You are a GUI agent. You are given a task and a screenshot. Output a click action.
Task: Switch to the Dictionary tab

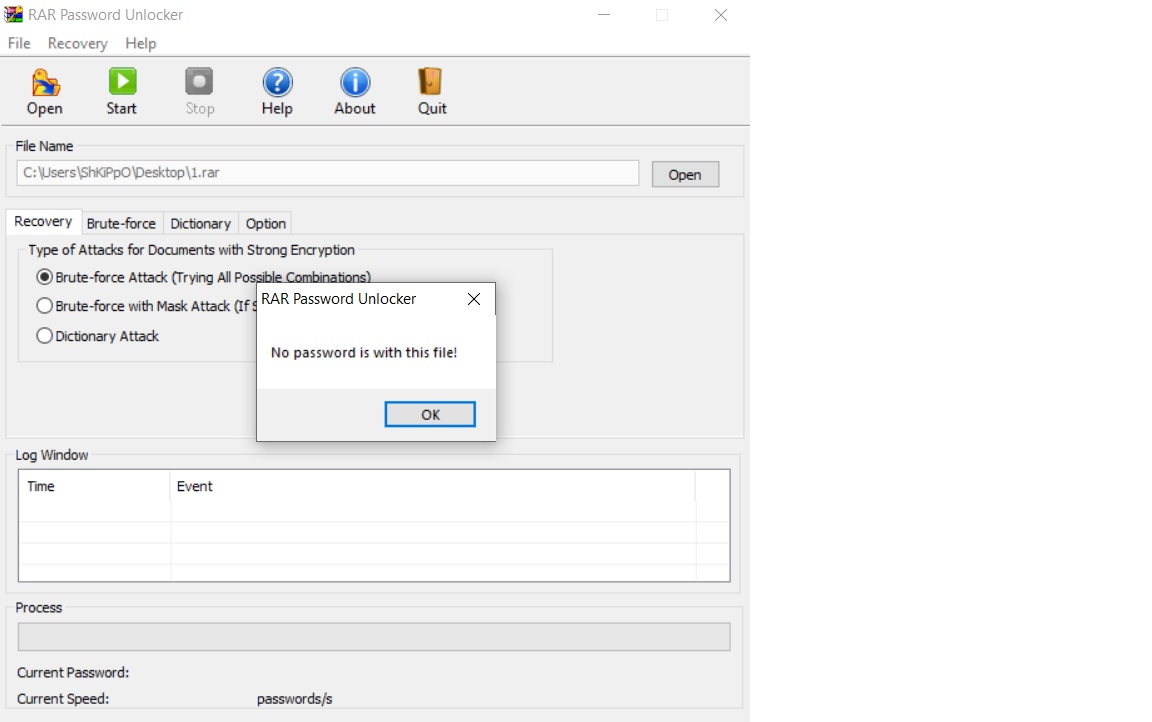(201, 223)
